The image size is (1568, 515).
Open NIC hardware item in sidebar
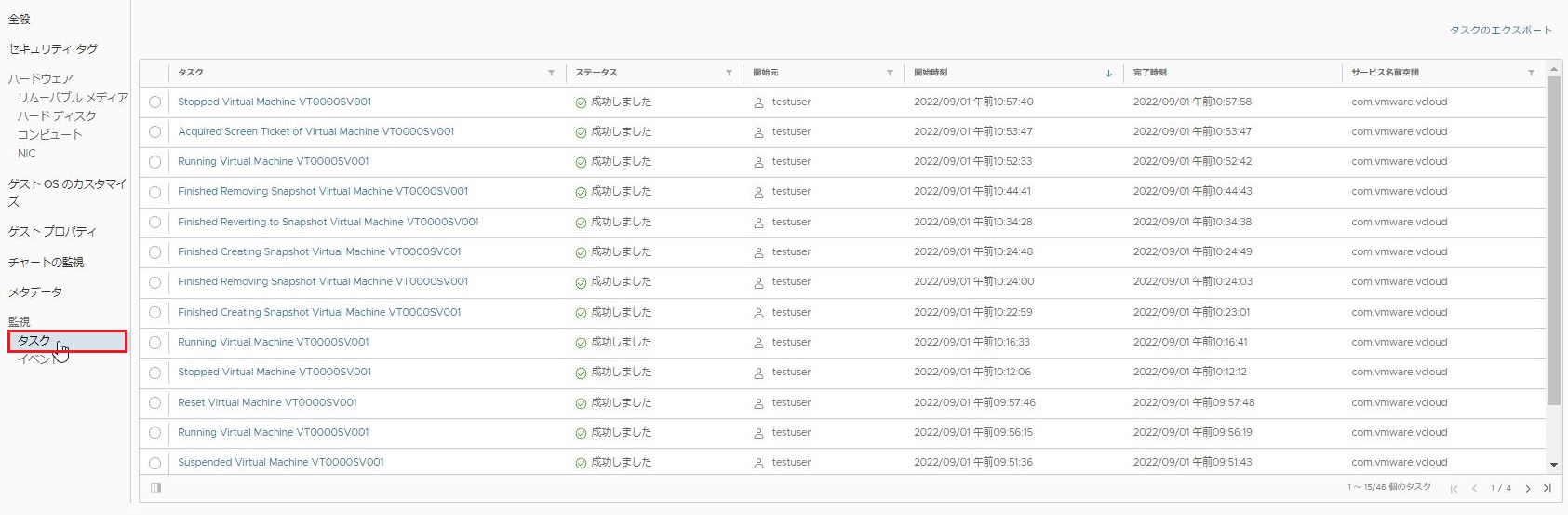pos(27,154)
